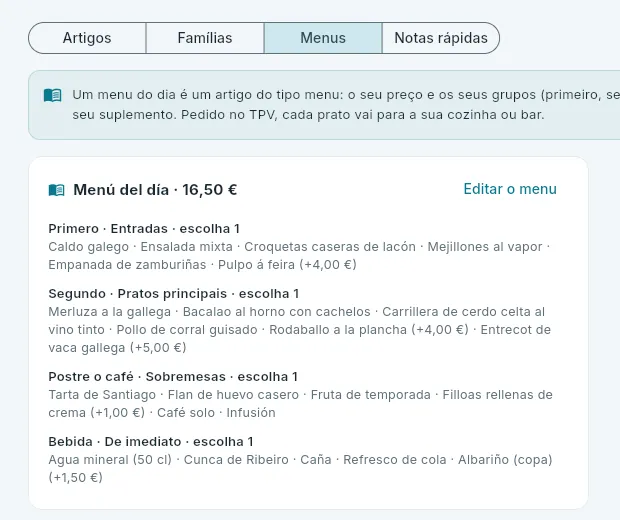Click the book icon in info banner
This screenshot has width=620, height=520.
[53, 95]
